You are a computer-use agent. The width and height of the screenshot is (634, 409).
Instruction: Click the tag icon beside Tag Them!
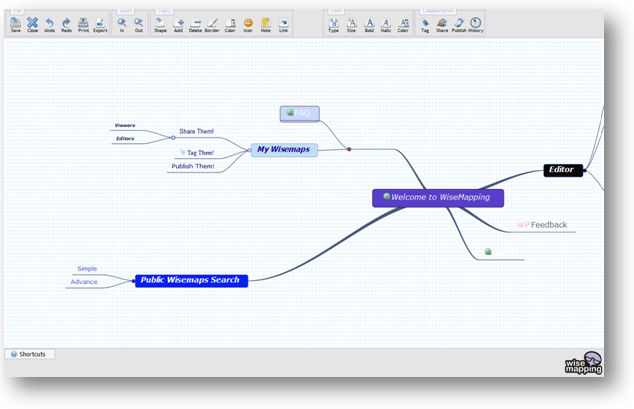(x=182, y=152)
